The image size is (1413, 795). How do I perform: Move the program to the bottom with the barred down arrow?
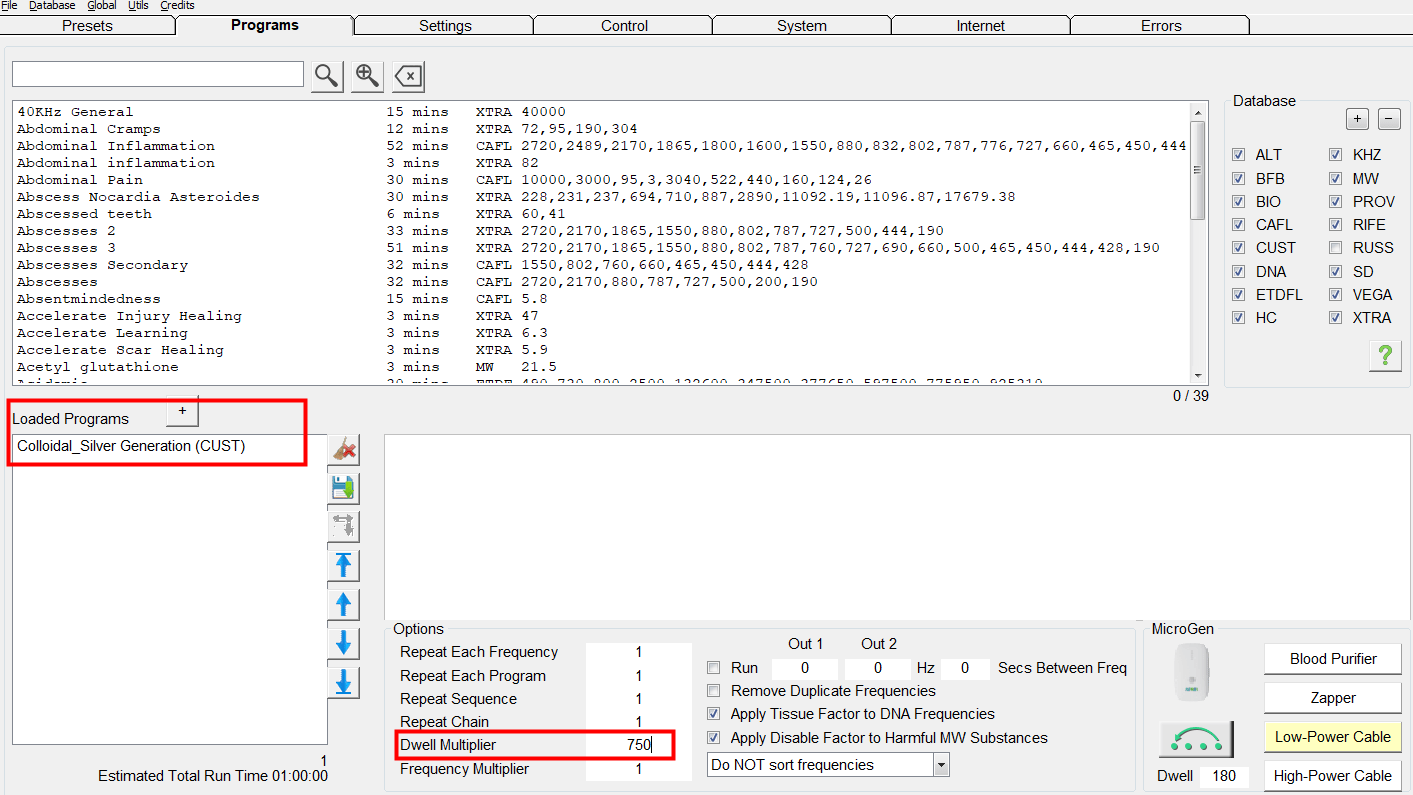point(344,682)
